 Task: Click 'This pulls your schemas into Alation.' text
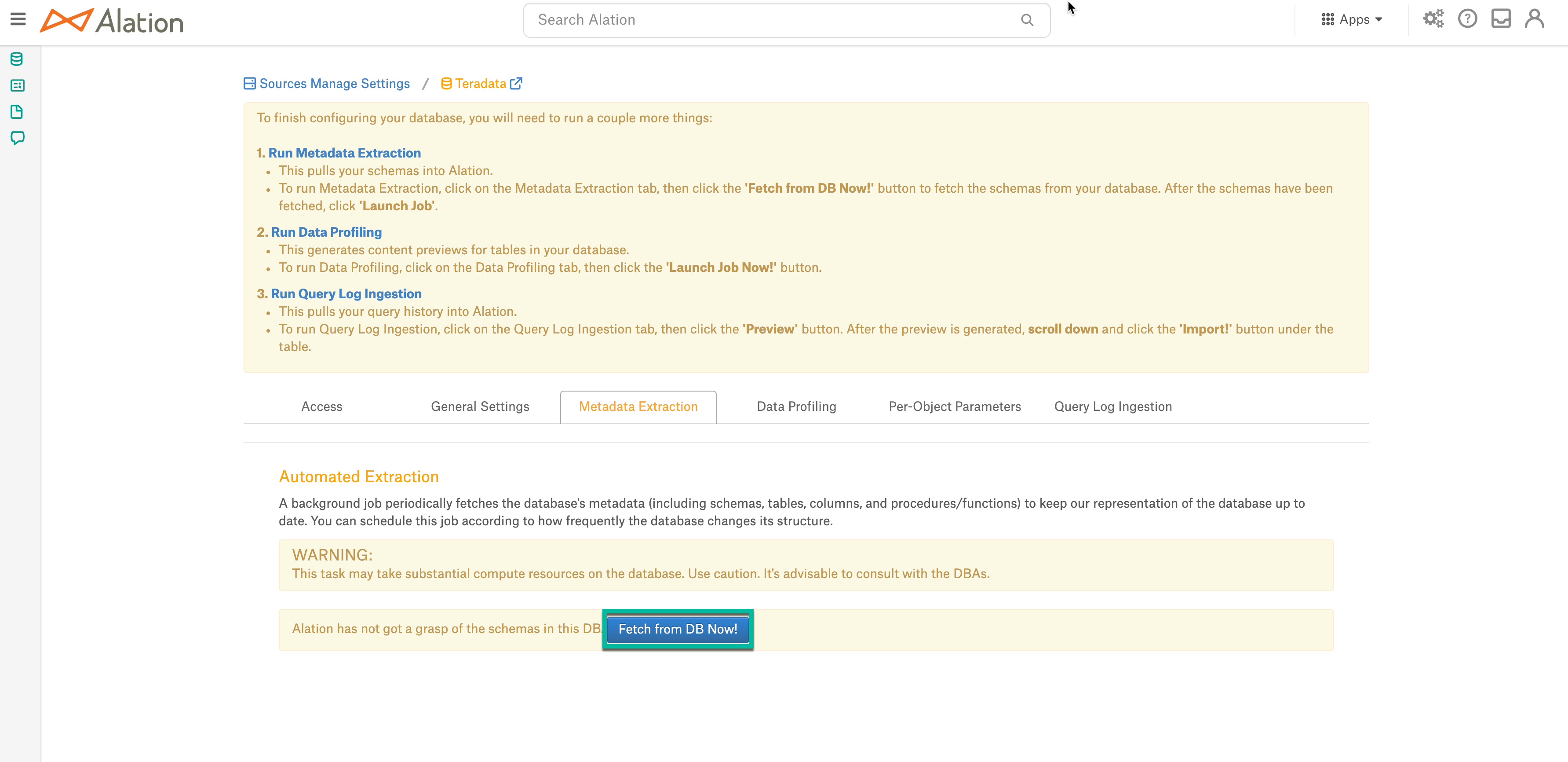(385, 171)
